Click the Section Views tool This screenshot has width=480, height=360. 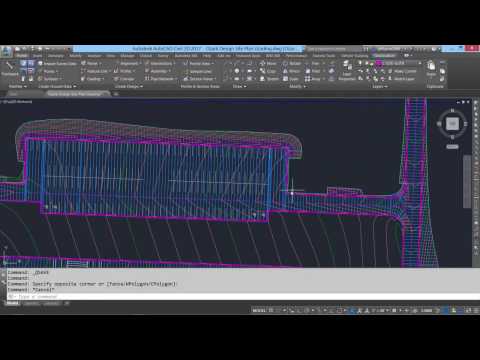[200, 79]
